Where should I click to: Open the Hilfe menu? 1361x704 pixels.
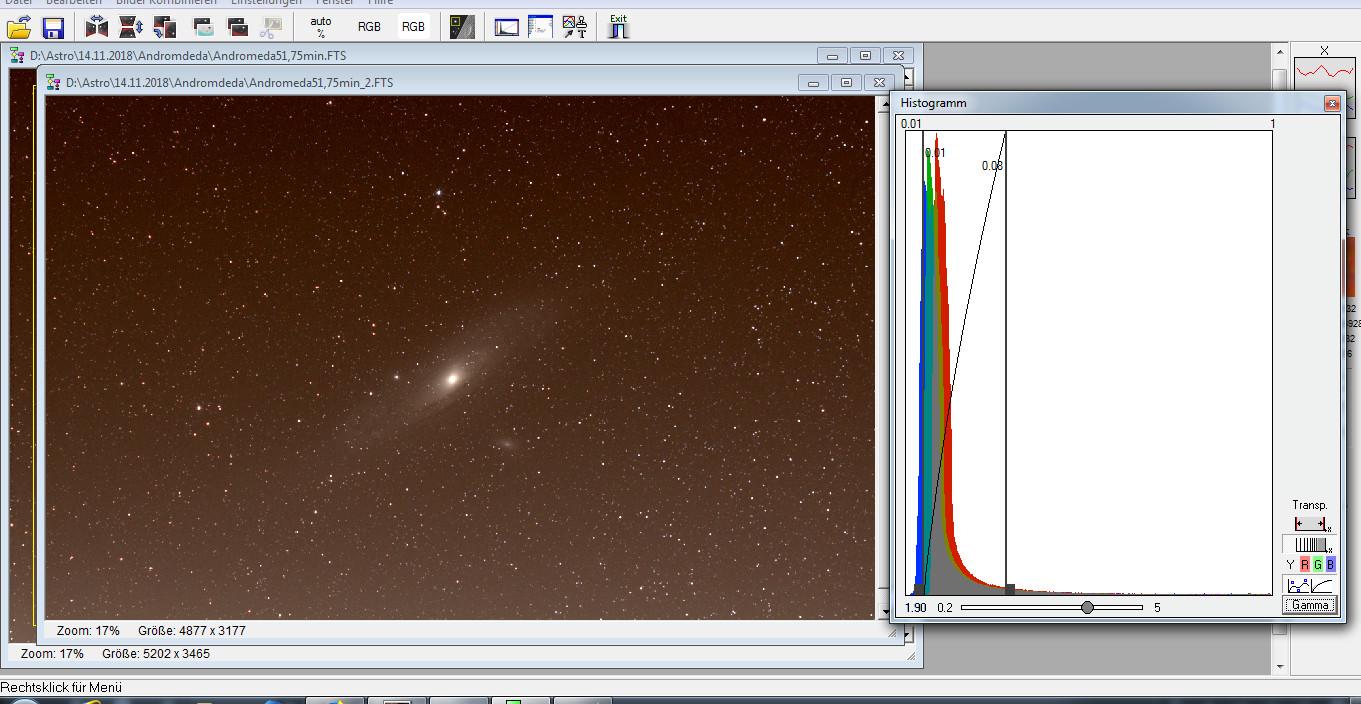coord(381,3)
